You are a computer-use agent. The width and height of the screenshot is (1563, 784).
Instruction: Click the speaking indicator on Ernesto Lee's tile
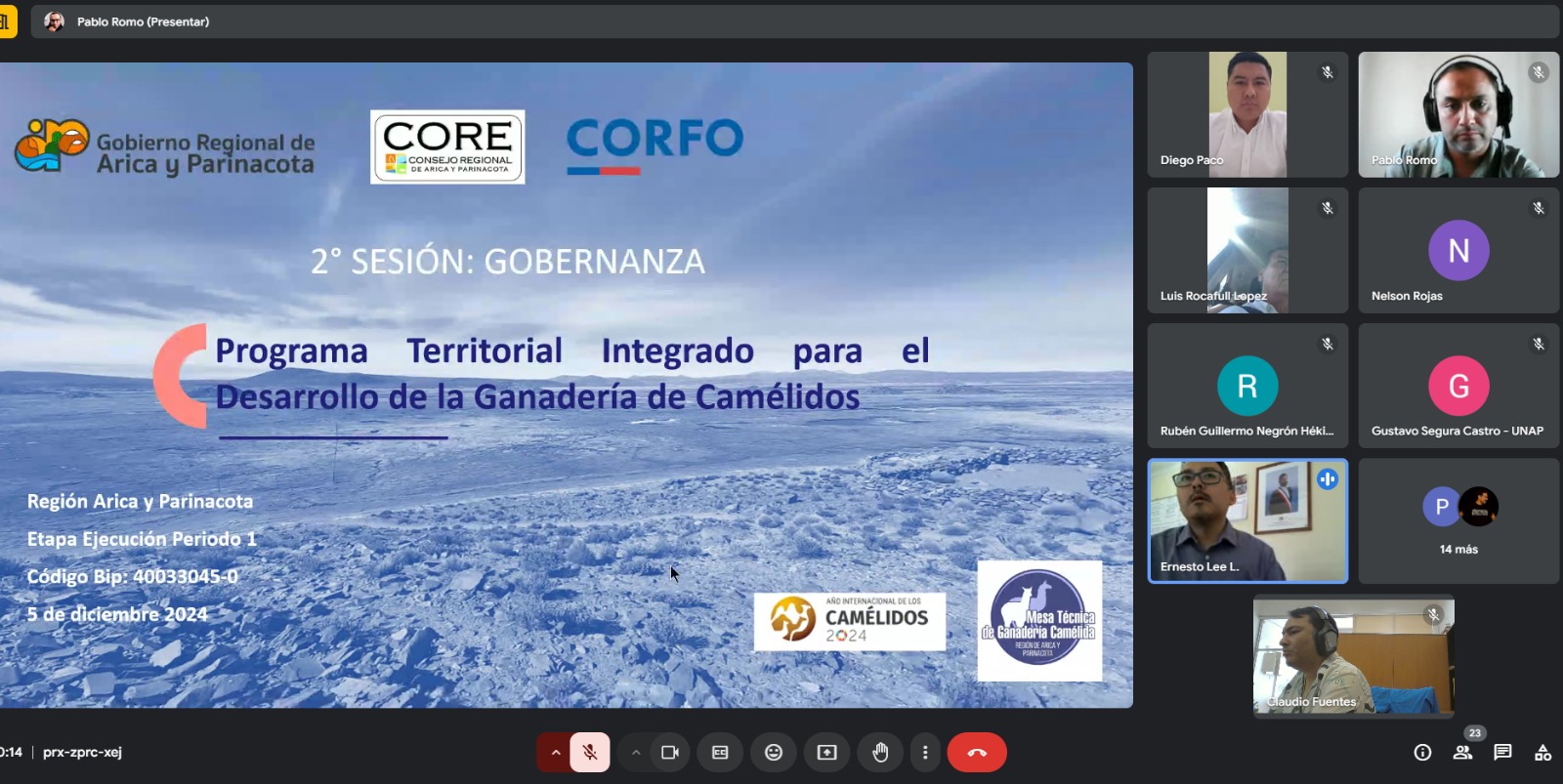pos(1327,479)
